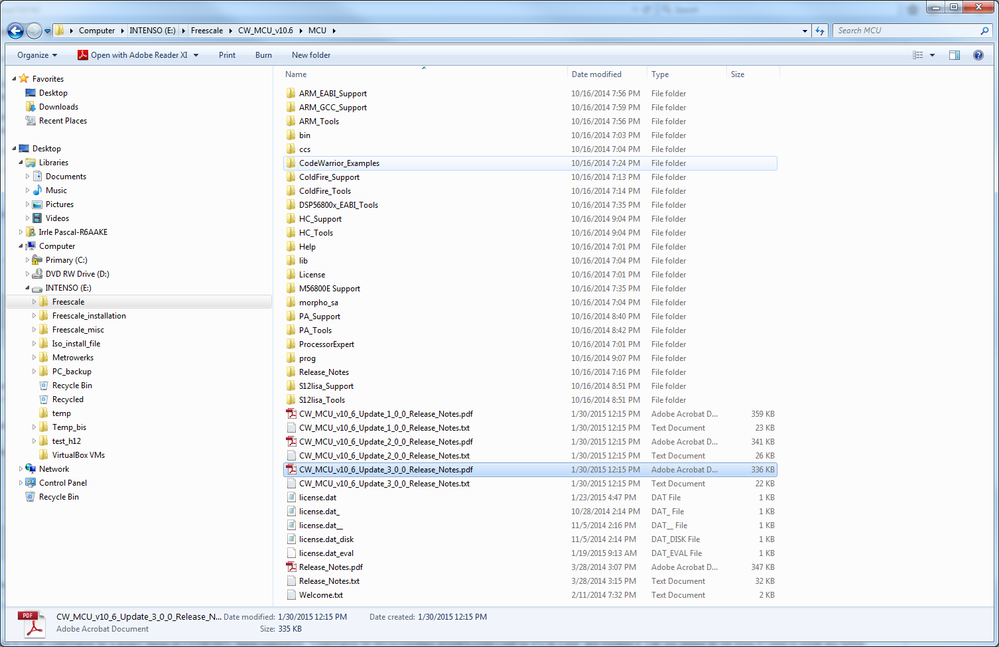Collapse the INTENSO (E:) drive node
This screenshot has width=999, height=647.
[x=27, y=288]
